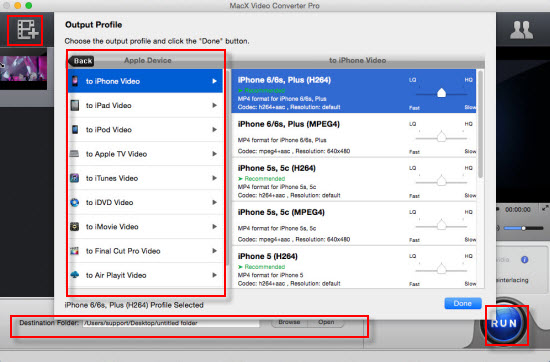Select the to iPad Video category
550x362 pixels.
145,105
